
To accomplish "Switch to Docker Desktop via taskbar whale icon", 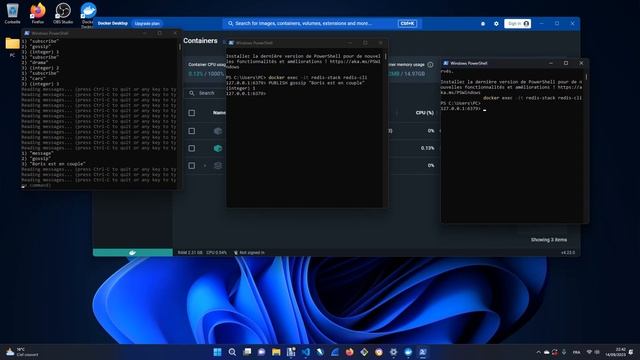I will [408, 352].
